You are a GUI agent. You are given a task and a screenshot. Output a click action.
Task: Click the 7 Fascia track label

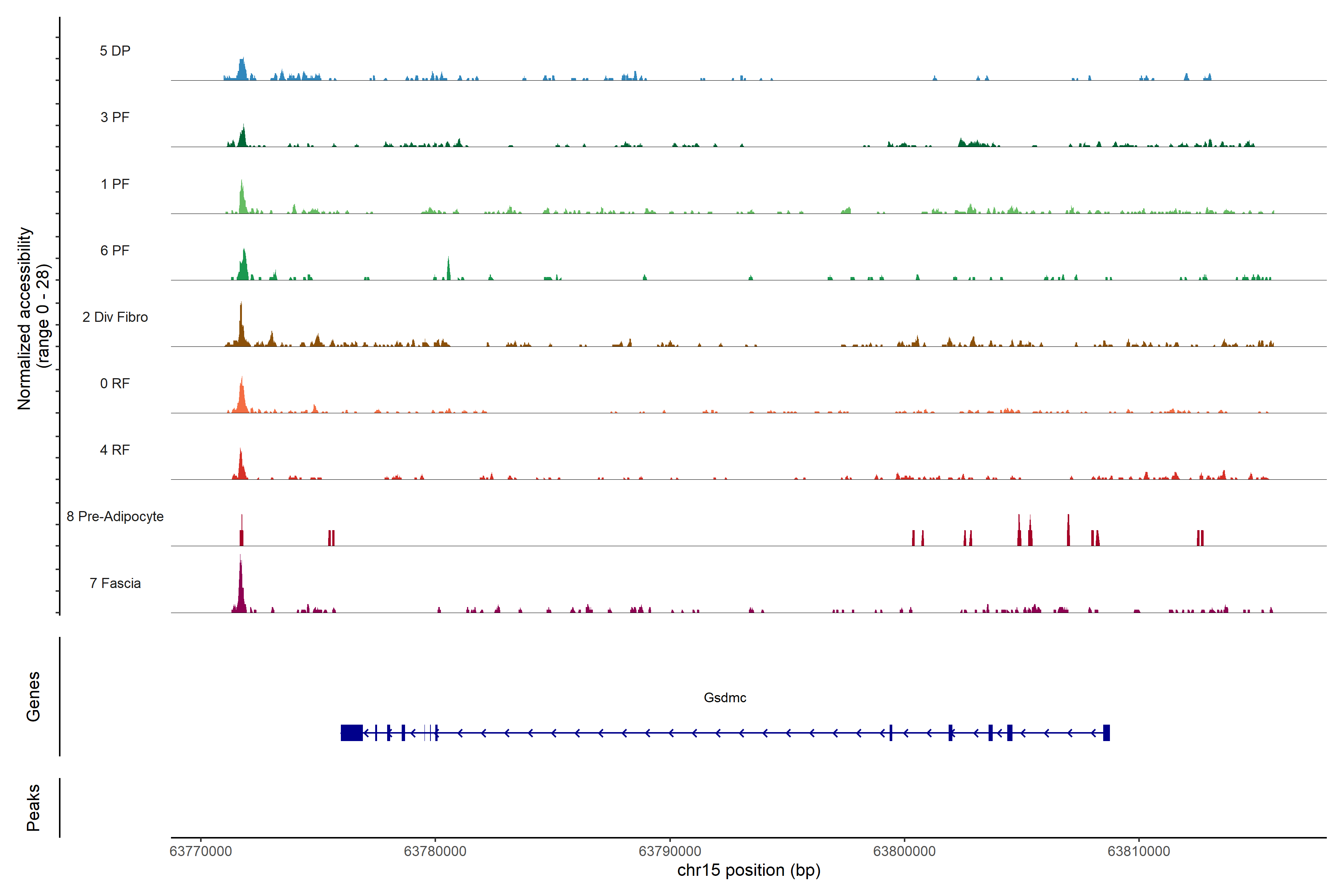tap(115, 583)
